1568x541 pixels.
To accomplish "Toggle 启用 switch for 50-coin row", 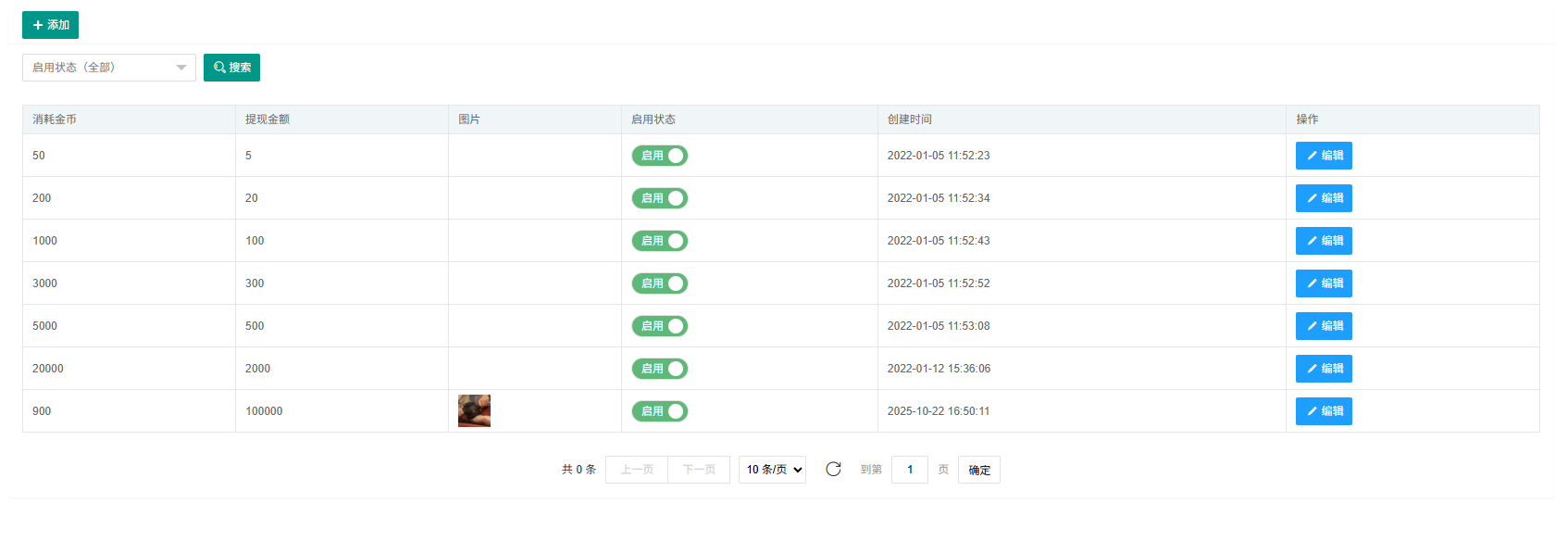I will (x=659, y=156).
